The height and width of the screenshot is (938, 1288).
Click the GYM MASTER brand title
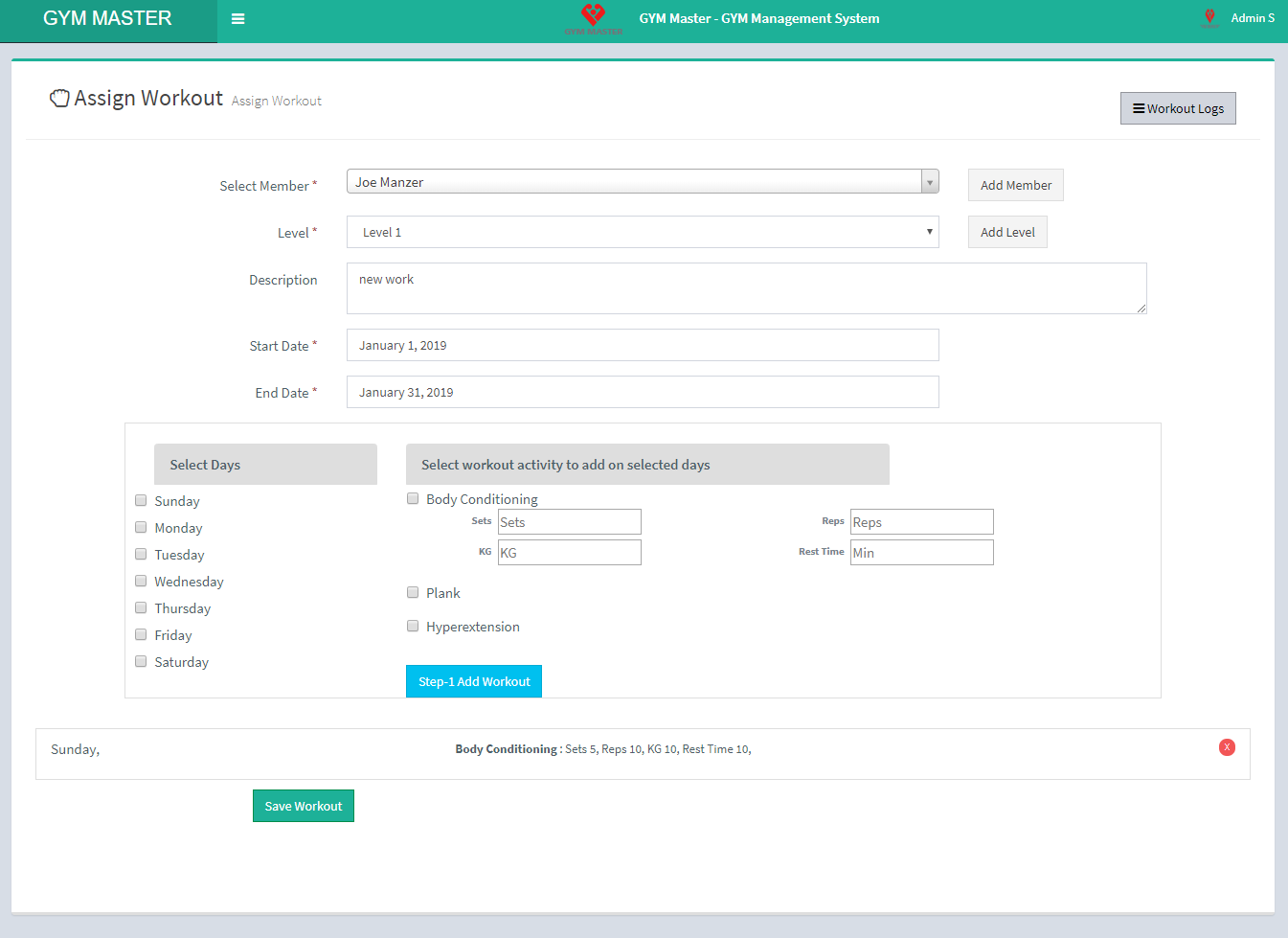point(107,19)
